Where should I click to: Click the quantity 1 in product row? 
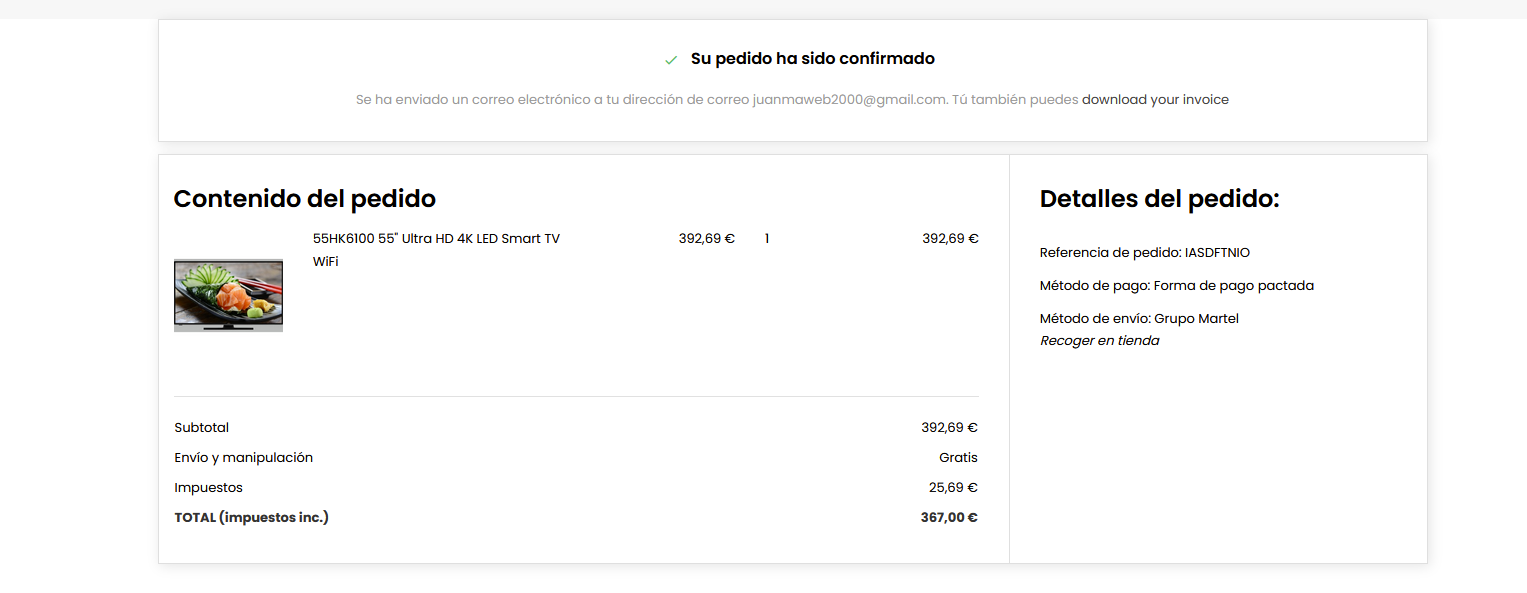click(767, 239)
